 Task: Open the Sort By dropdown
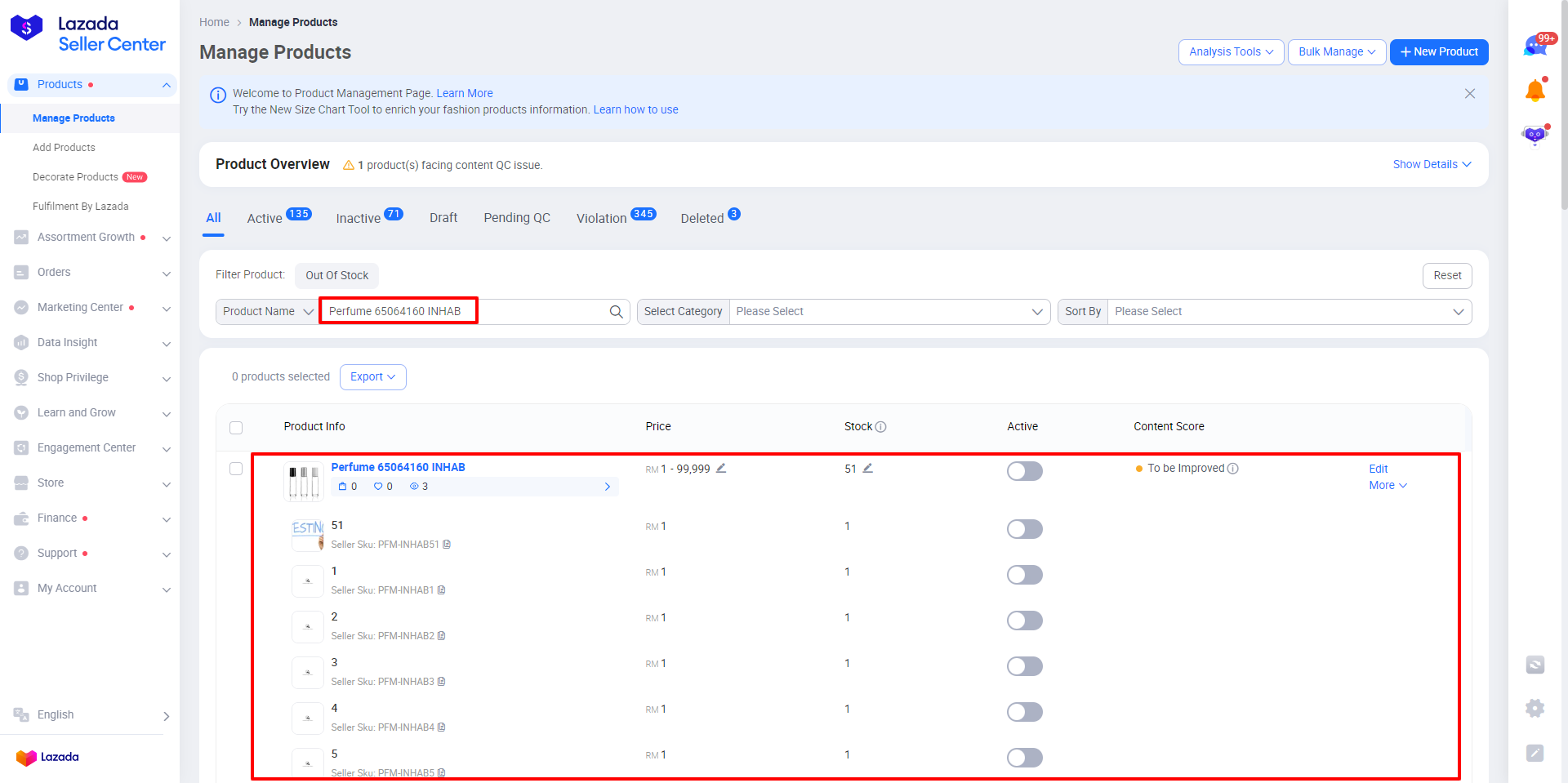coord(1288,312)
